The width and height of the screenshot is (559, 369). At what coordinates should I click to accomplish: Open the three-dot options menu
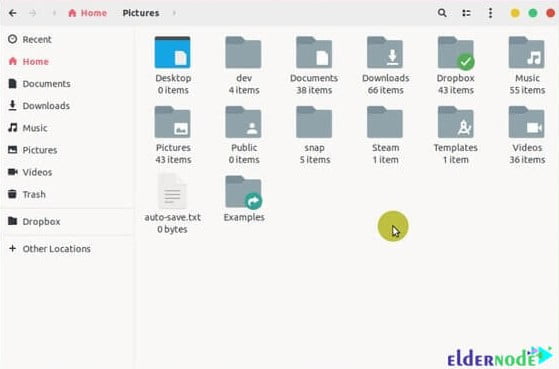491,13
